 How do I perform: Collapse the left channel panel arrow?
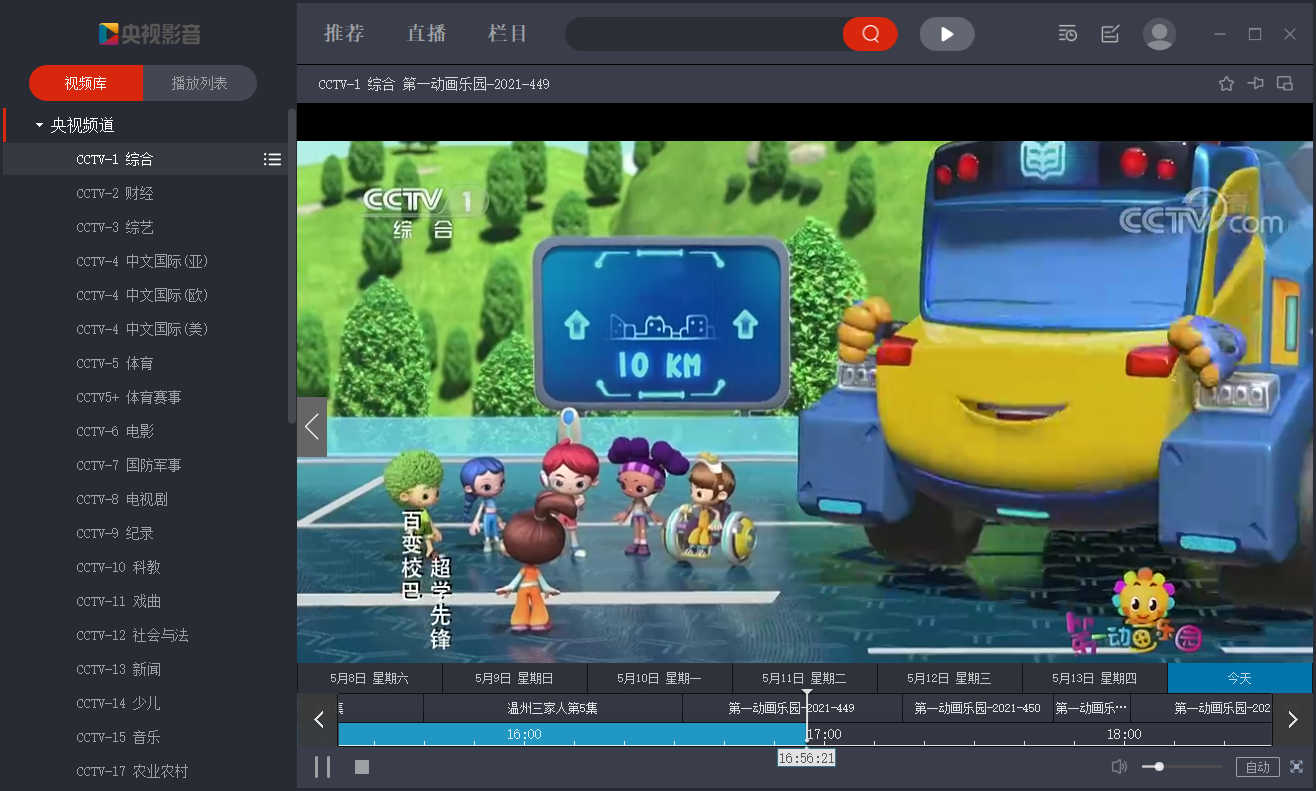tap(312, 427)
